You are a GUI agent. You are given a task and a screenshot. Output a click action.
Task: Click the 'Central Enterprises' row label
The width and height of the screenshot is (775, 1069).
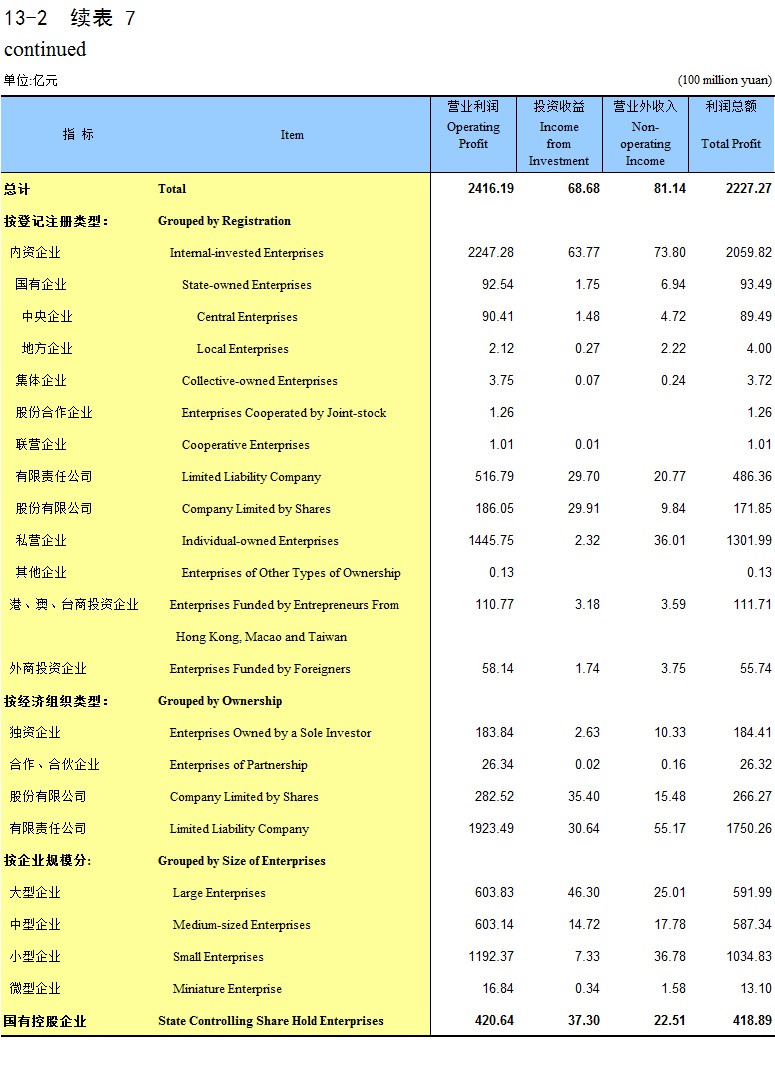tap(247, 317)
